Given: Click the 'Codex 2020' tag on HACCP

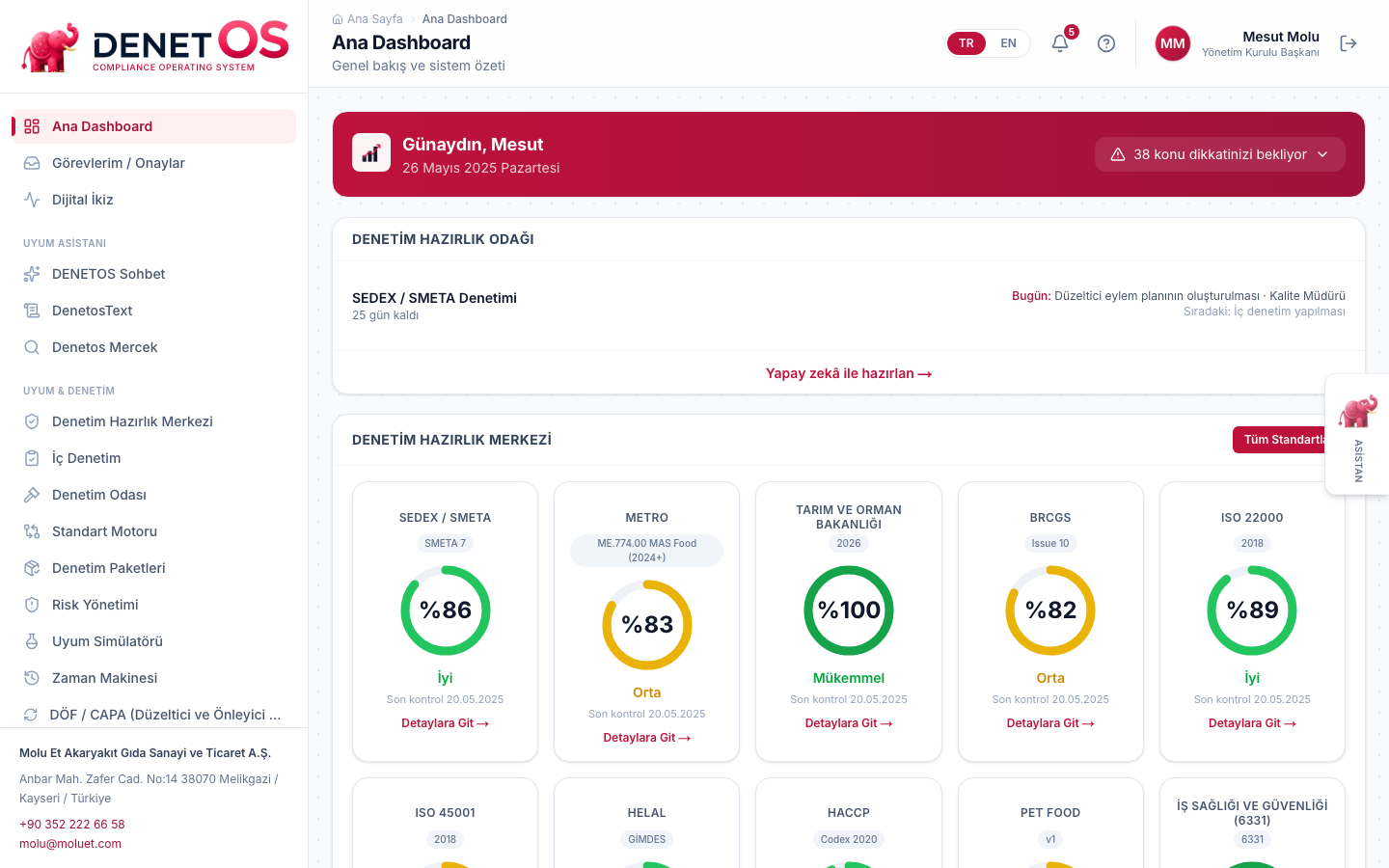Looking at the screenshot, I should coord(849,839).
